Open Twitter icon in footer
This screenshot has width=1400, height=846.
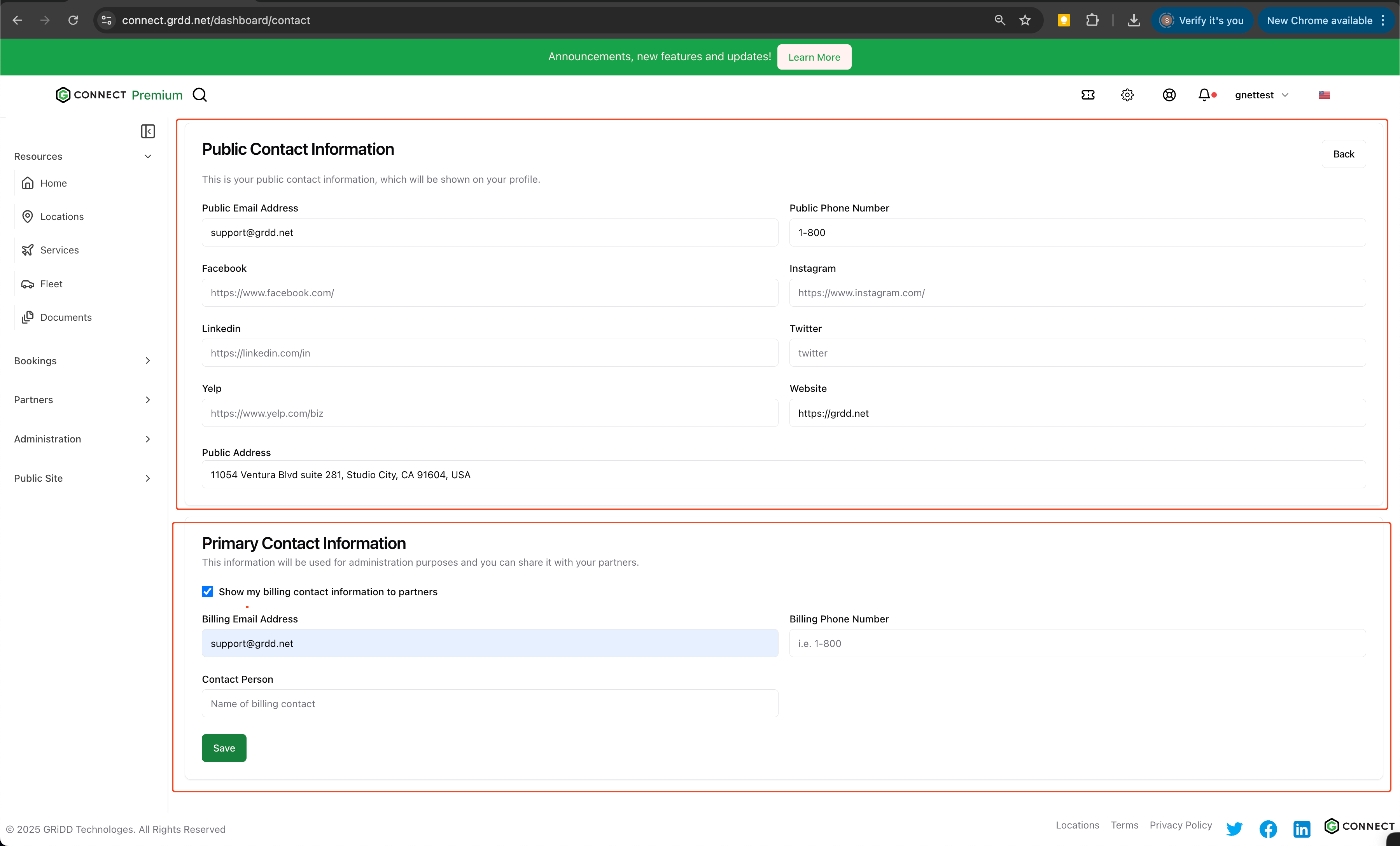coord(1234,829)
